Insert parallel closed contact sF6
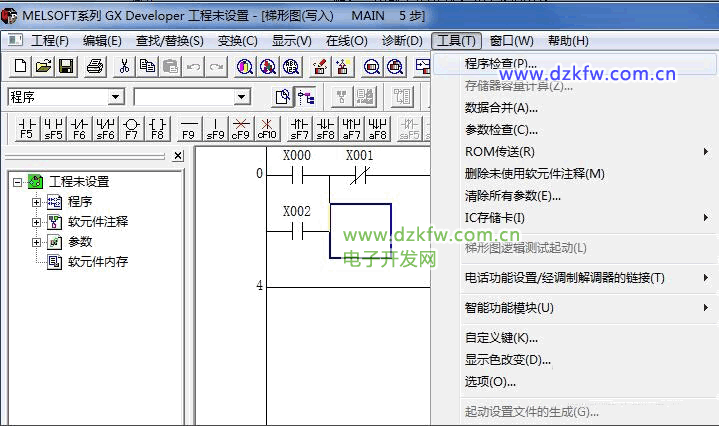The image size is (719, 426). 105,128
